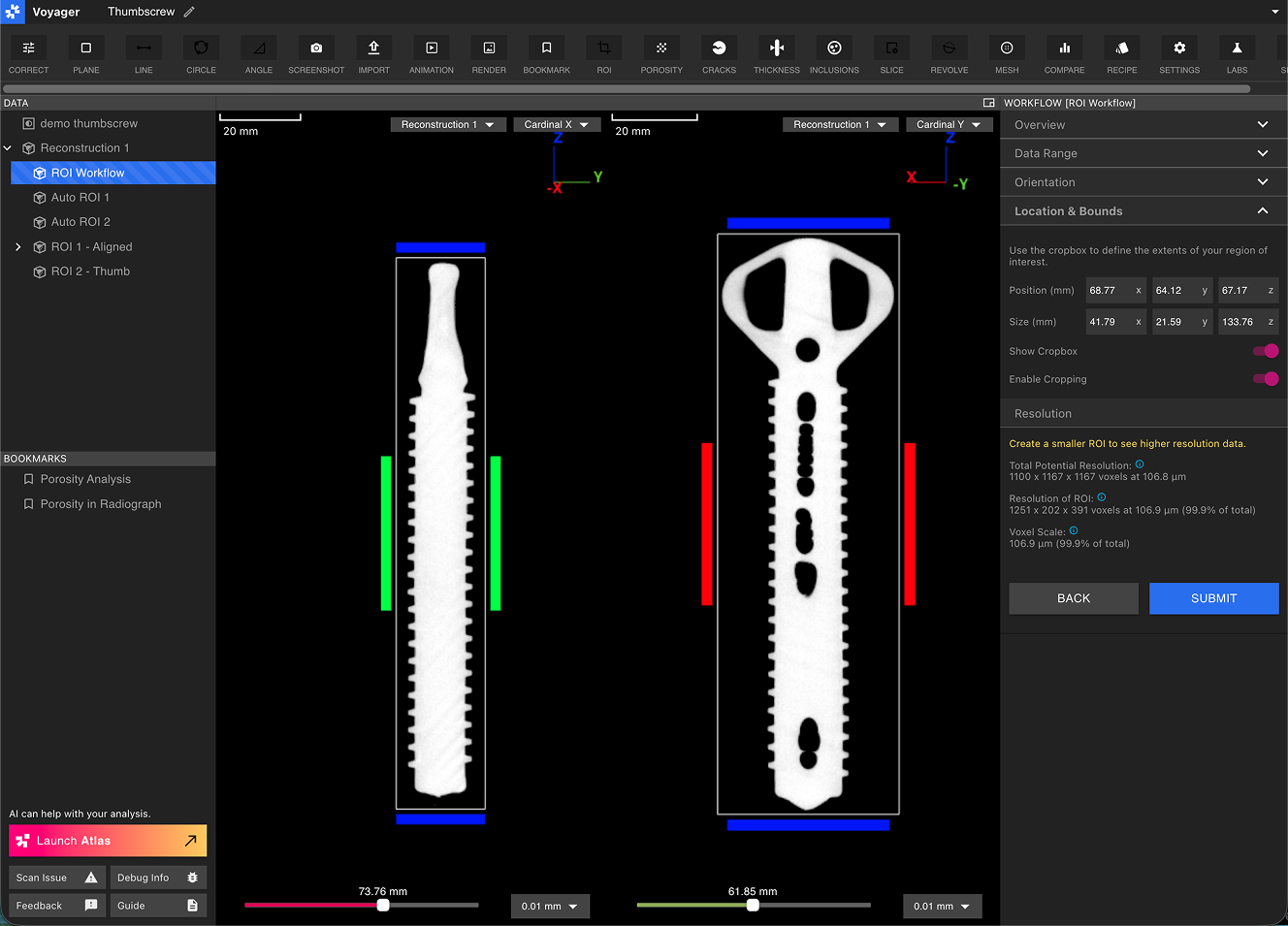This screenshot has width=1288, height=926.
Task: Open the Labs tool
Action: click(x=1237, y=55)
